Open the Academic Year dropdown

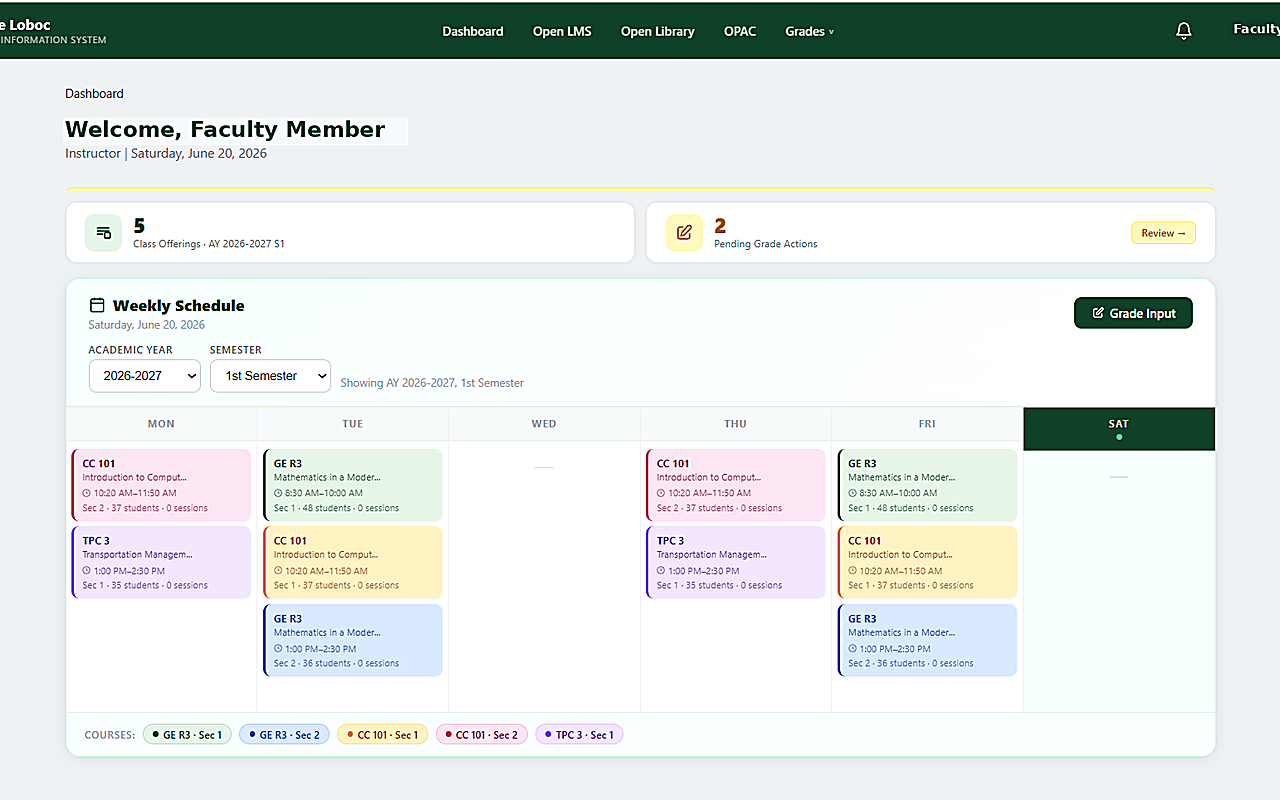tap(145, 376)
